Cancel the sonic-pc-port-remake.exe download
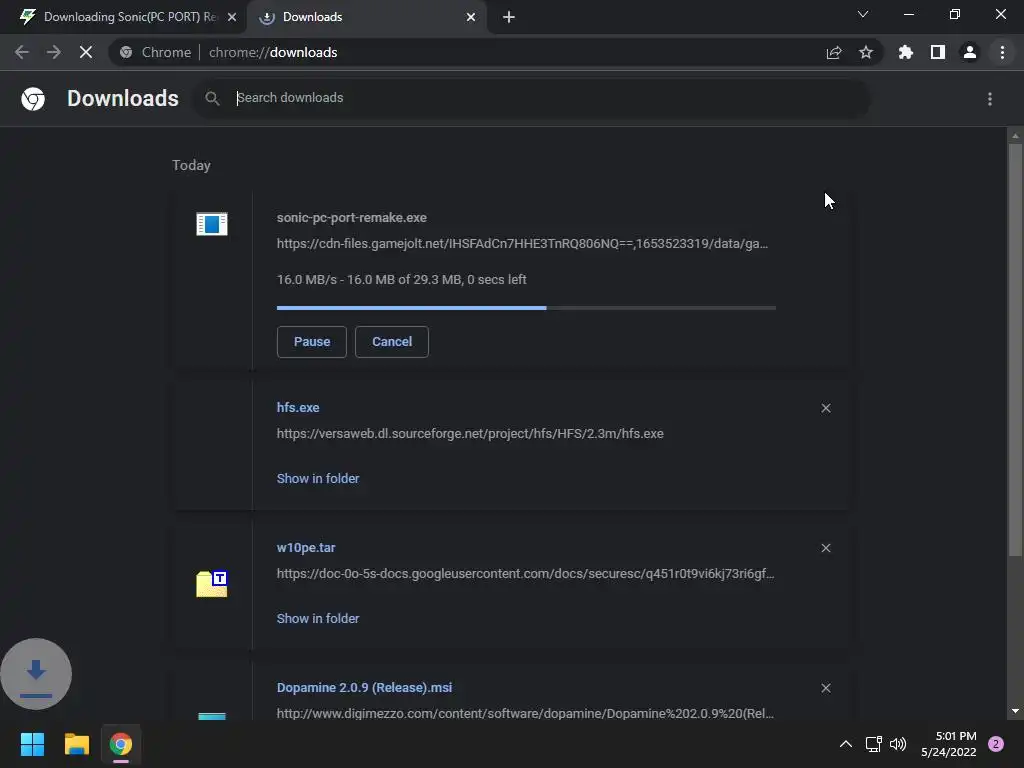This screenshot has width=1024, height=768. [392, 342]
